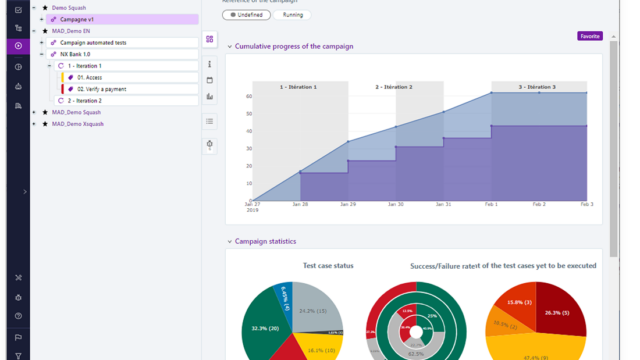
Task: Click the Test case status chart title
Action: point(328,266)
